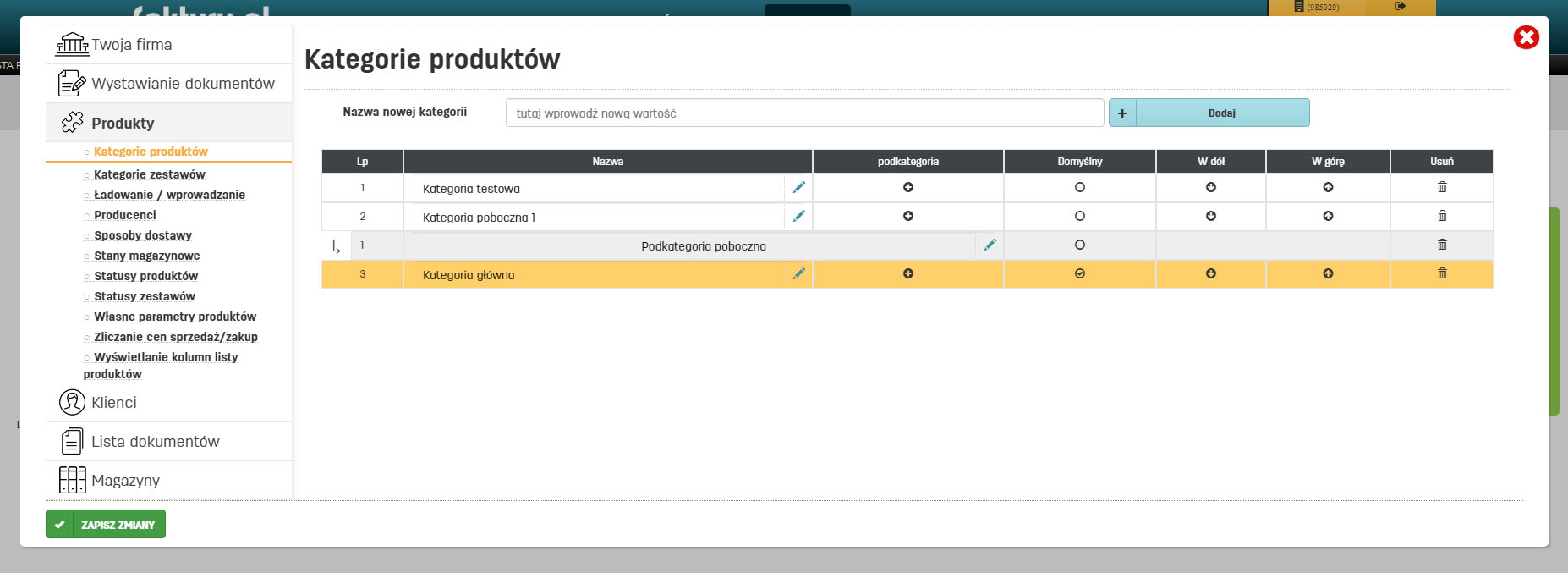Move Kategoria testowa up
Viewport: 1568px width, 573px height.
(x=1328, y=187)
